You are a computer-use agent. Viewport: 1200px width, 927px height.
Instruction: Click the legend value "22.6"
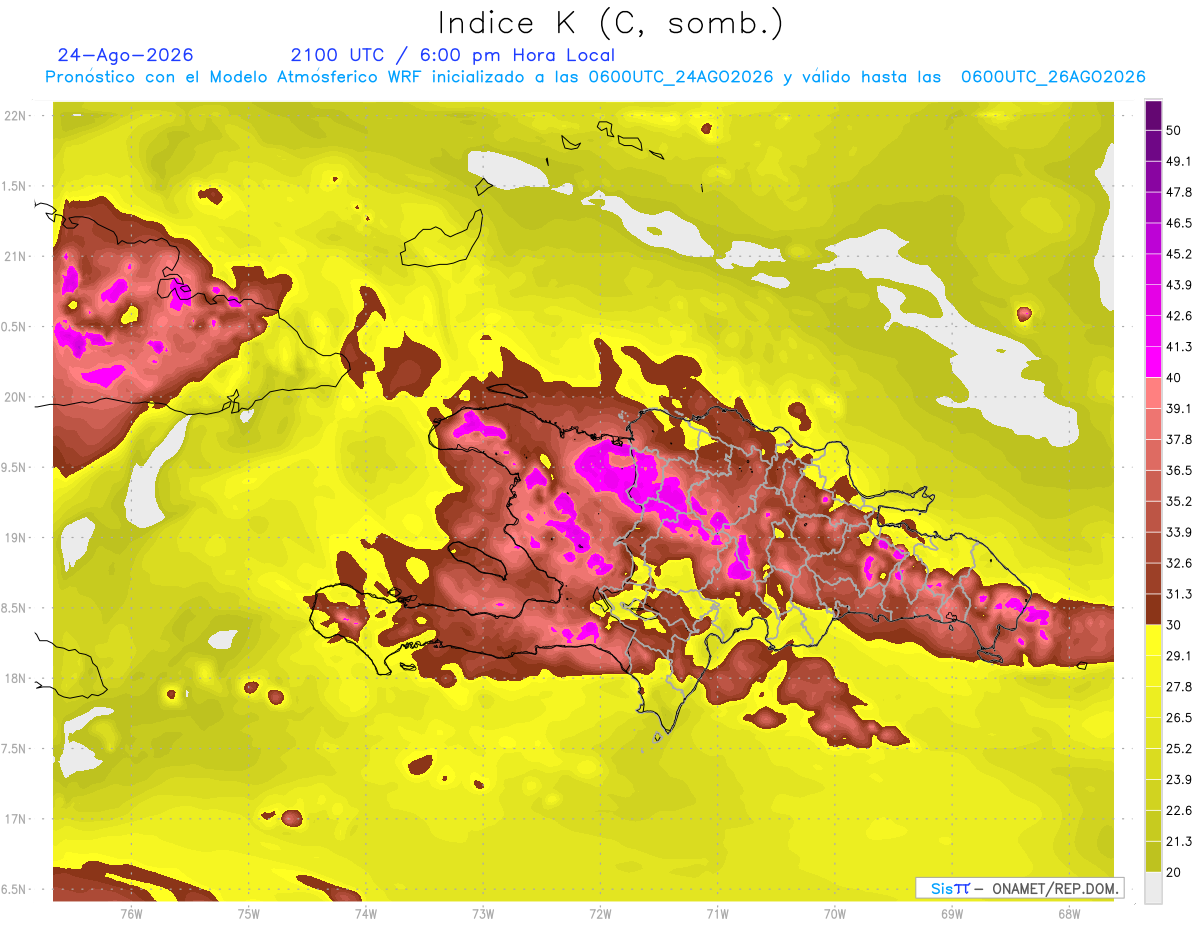(1178, 810)
